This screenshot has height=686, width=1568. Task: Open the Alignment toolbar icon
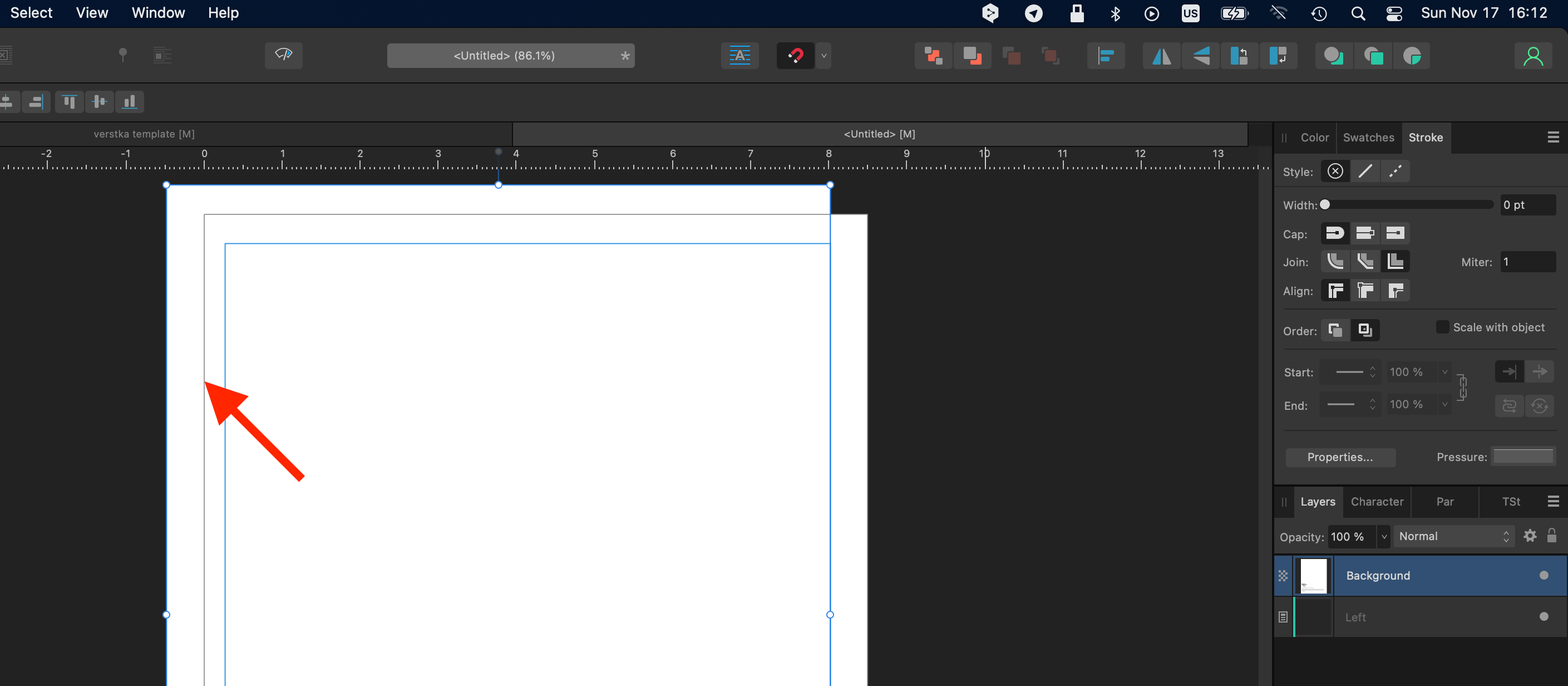[1106, 56]
